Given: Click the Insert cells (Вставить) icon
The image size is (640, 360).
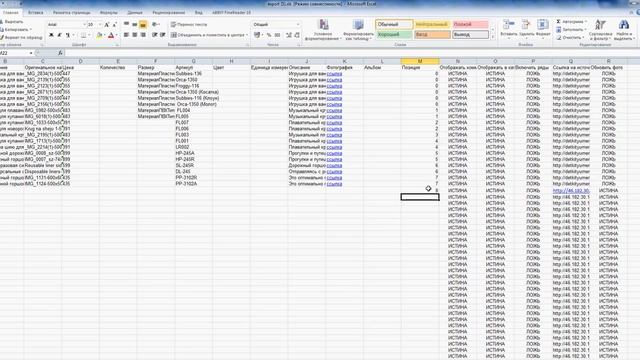Looking at the screenshot, I should (509, 24).
